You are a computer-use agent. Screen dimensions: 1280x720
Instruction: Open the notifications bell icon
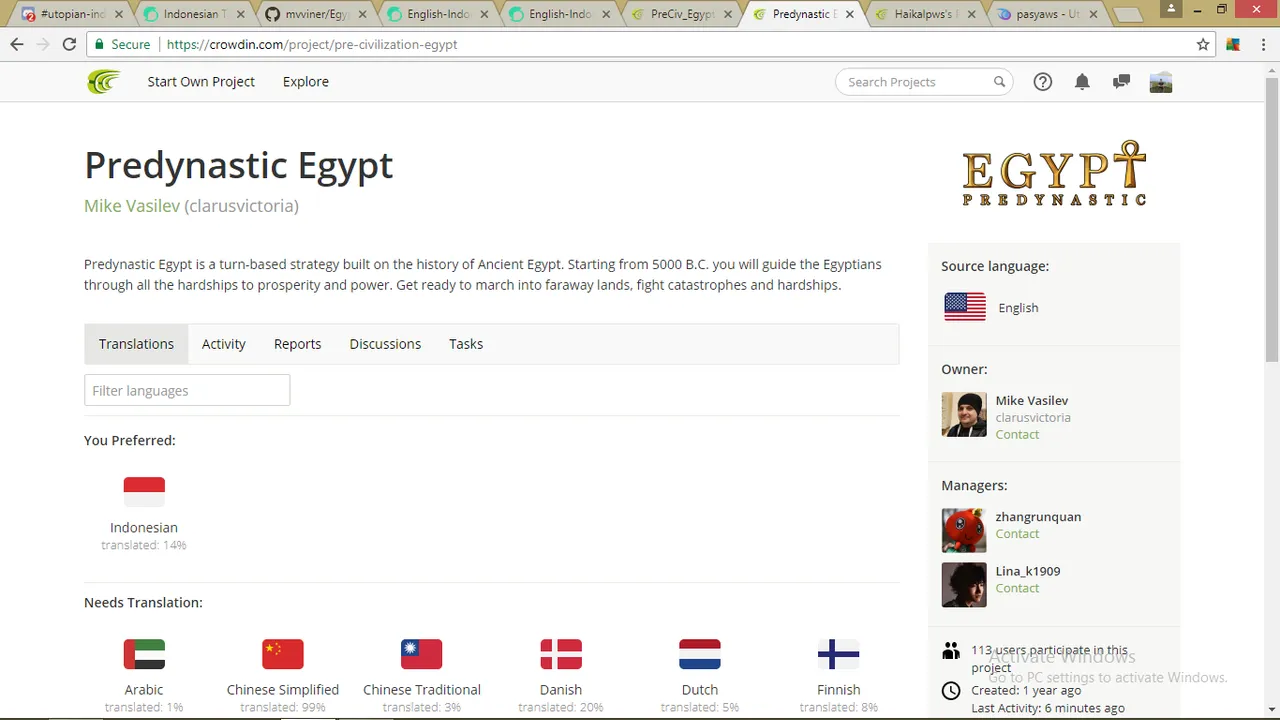[x=1082, y=82]
